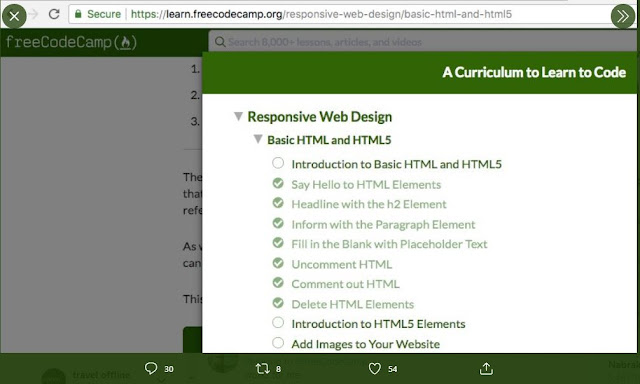Open Fill in the Blank with Placeholder Text

(389, 244)
